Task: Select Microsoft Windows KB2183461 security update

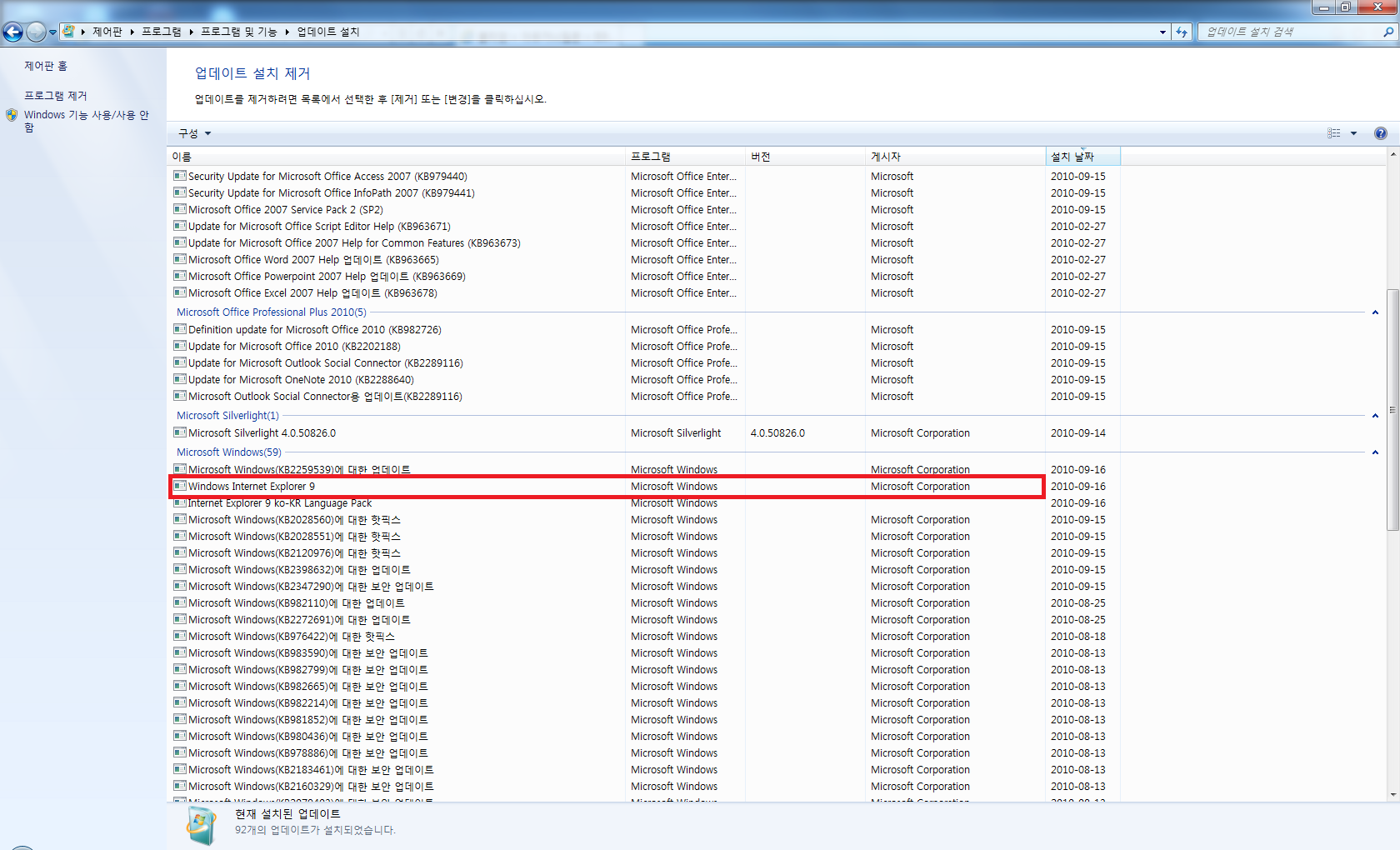Action: coord(311,770)
